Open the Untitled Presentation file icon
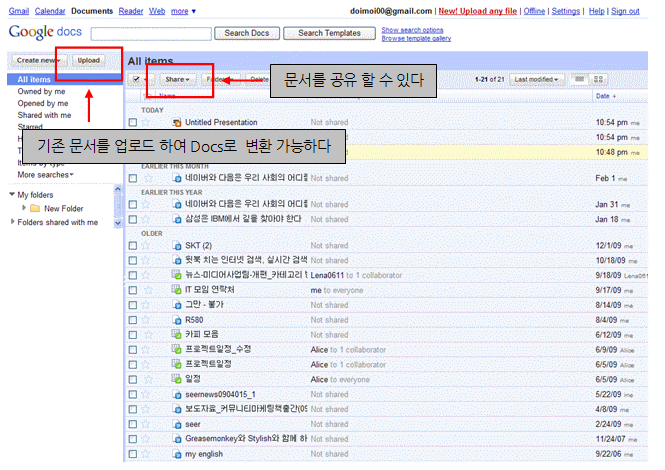This screenshot has height=470, width=665. tap(177, 123)
